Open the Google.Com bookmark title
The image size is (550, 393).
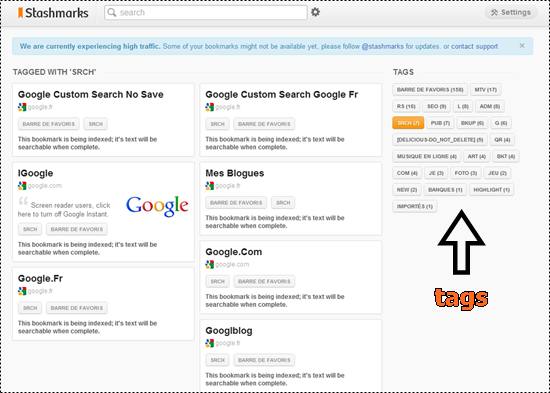tap(234, 252)
